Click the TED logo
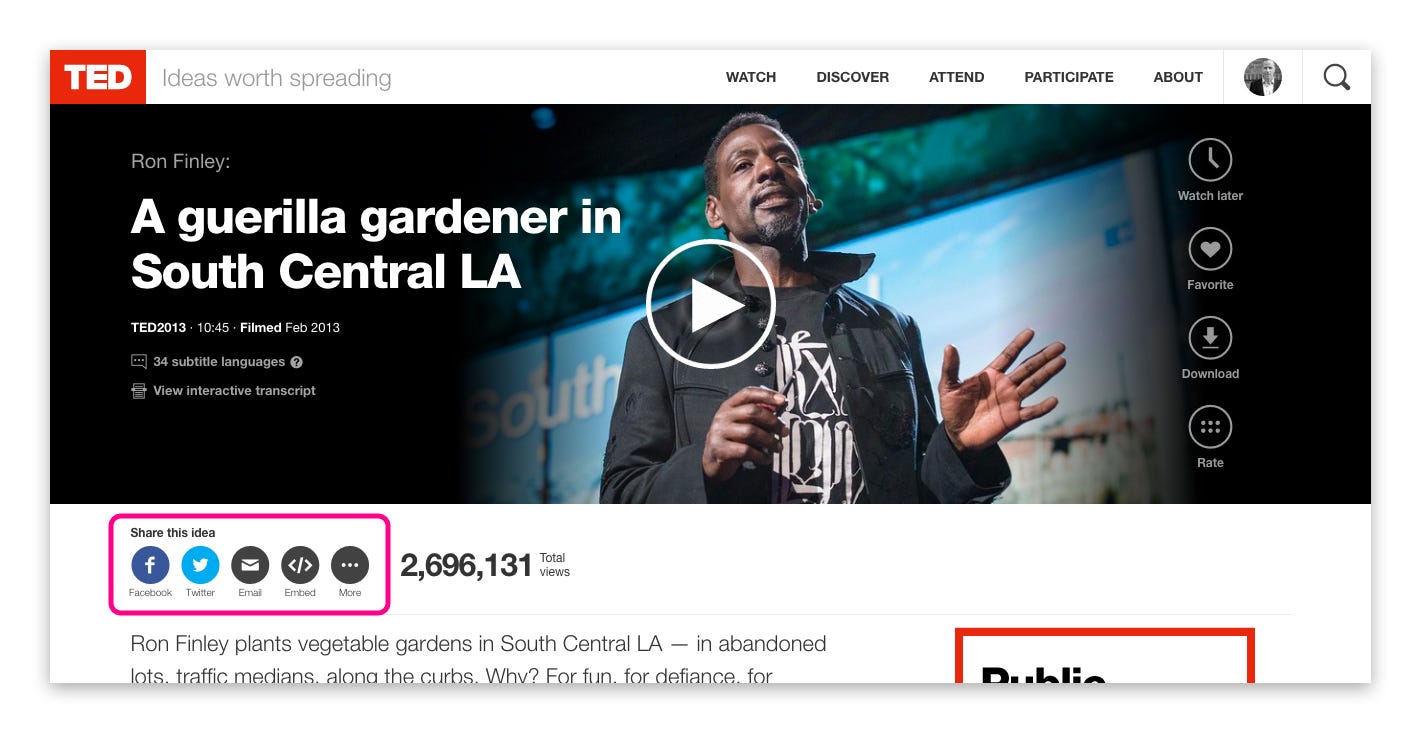 [98, 77]
